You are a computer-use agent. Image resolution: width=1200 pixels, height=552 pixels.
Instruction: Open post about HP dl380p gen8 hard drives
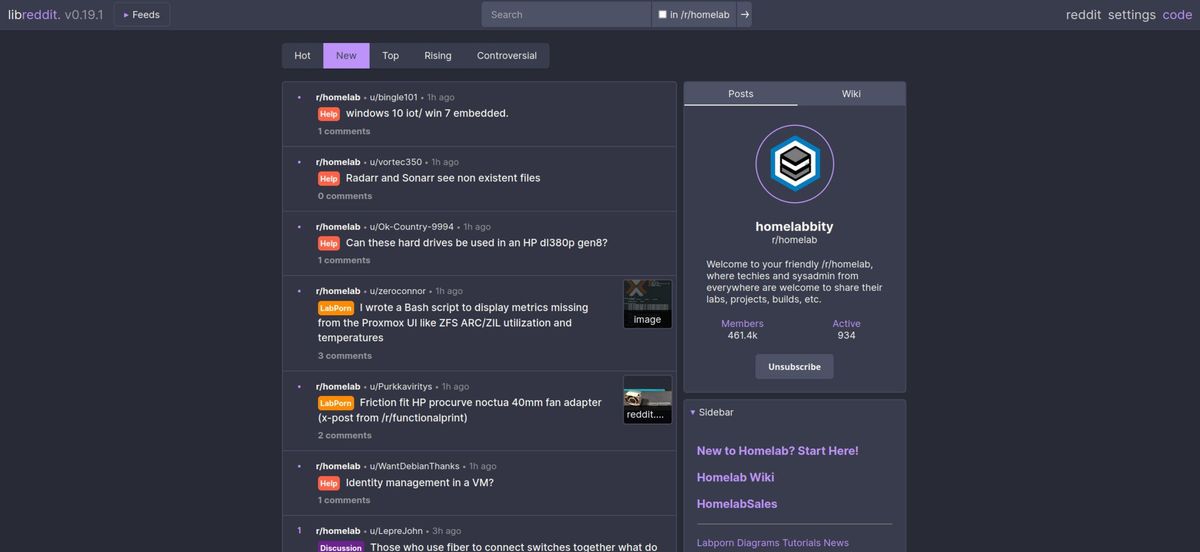476,243
